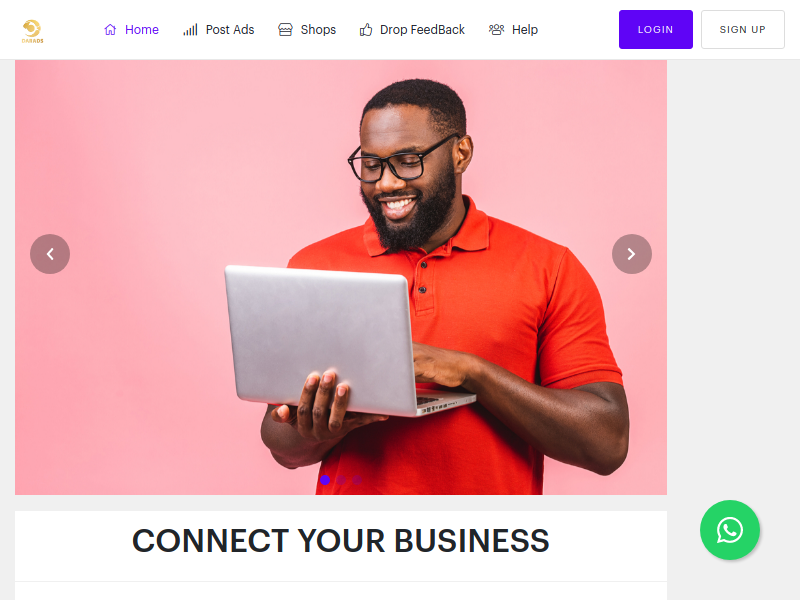The height and width of the screenshot is (600, 800).
Task: Click the house icon beside Home
Action: tap(110, 30)
